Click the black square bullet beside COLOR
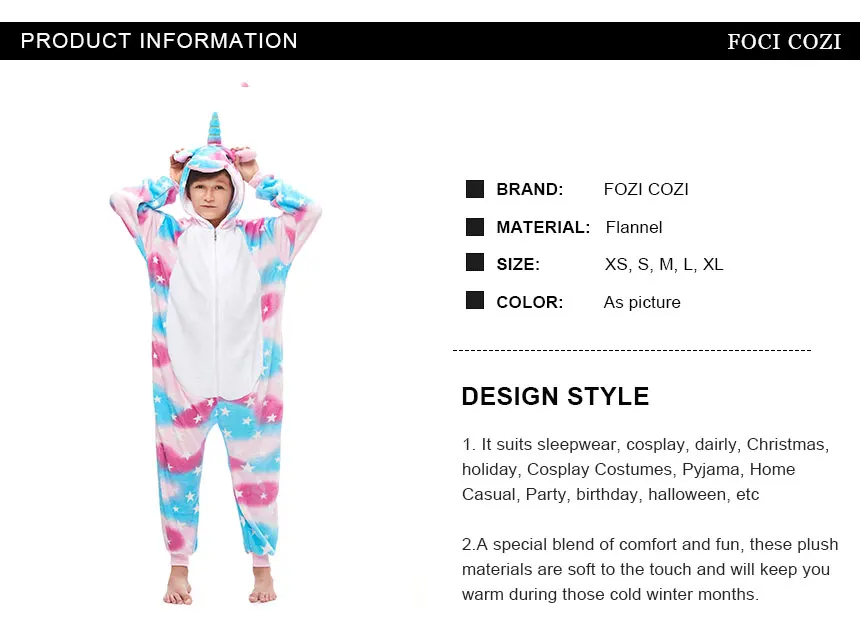Viewport: 860px width, 621px height. pyautogui.click(x=474, y=300)
